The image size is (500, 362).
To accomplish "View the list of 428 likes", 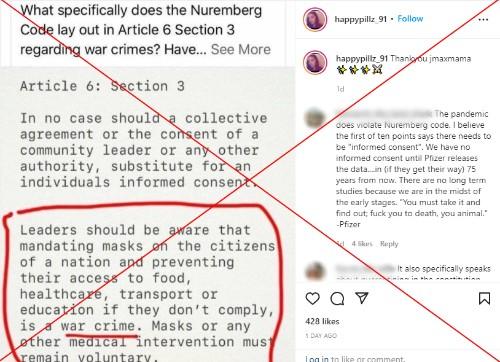I will (x=322, y=321).
